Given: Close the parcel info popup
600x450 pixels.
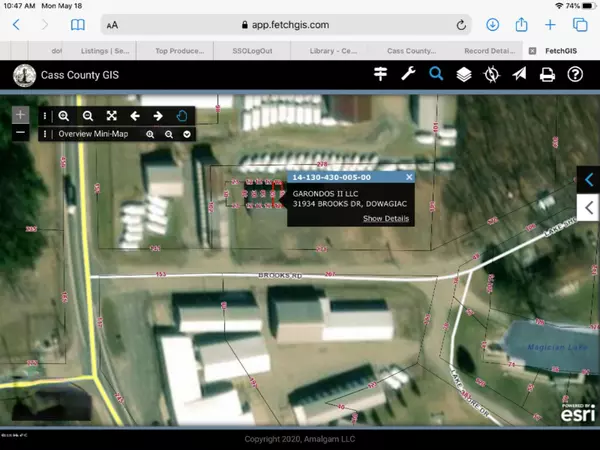Looking at the screenshot, I should (x=409, y=177).
